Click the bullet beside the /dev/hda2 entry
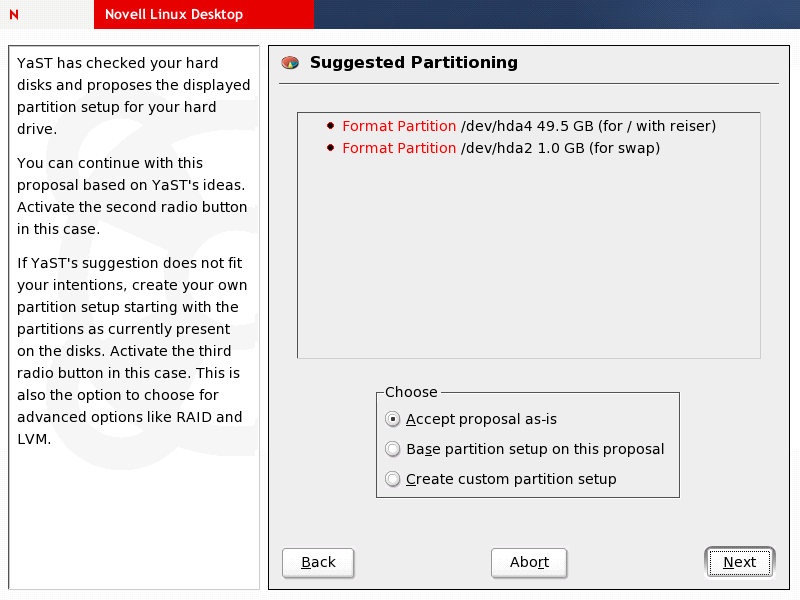Viewport: 800px width, 600px height. 331,148
